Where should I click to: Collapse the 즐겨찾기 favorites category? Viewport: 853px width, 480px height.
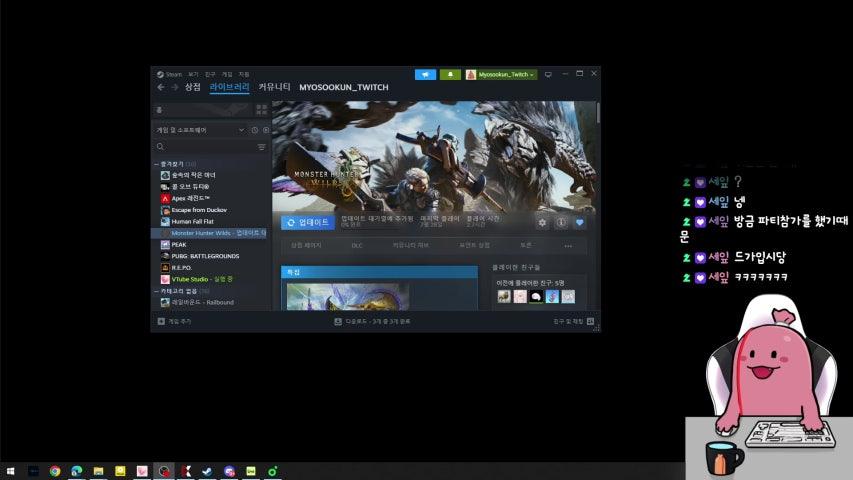point(157,164)
